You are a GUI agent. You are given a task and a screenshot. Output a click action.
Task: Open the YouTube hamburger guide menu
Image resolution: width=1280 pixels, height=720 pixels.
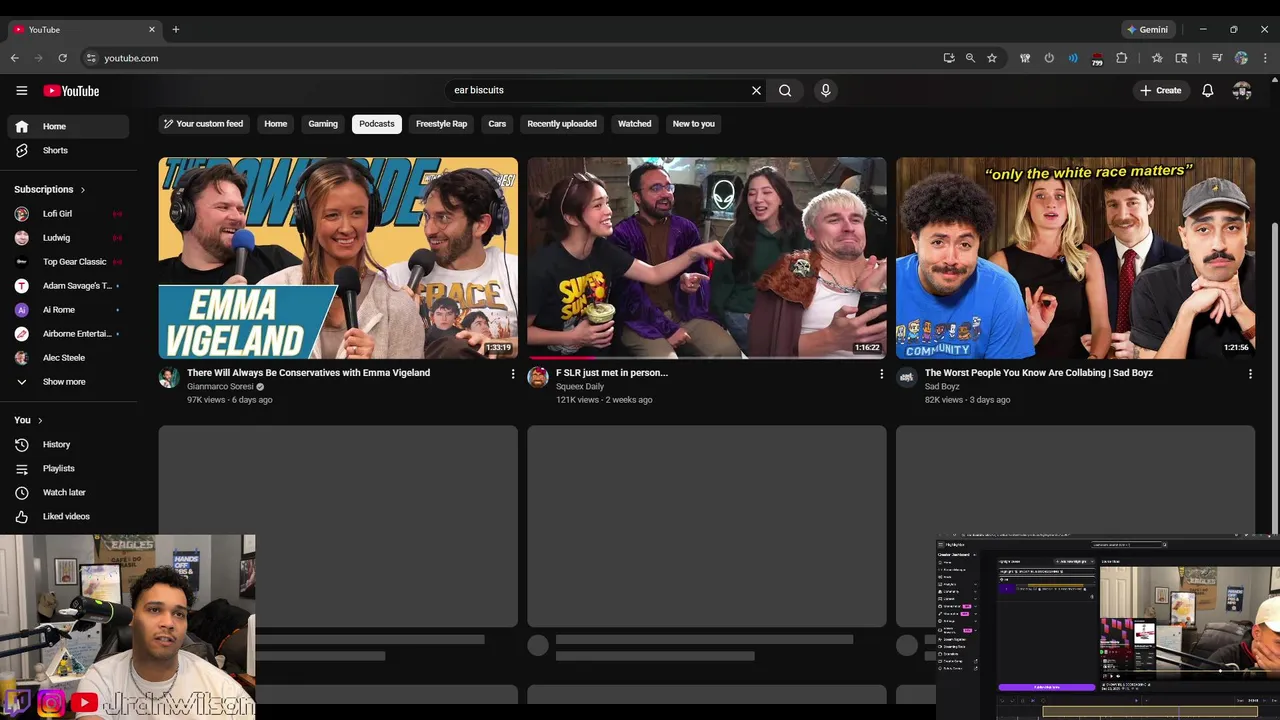pyautogui.click(x=21, y=90)
